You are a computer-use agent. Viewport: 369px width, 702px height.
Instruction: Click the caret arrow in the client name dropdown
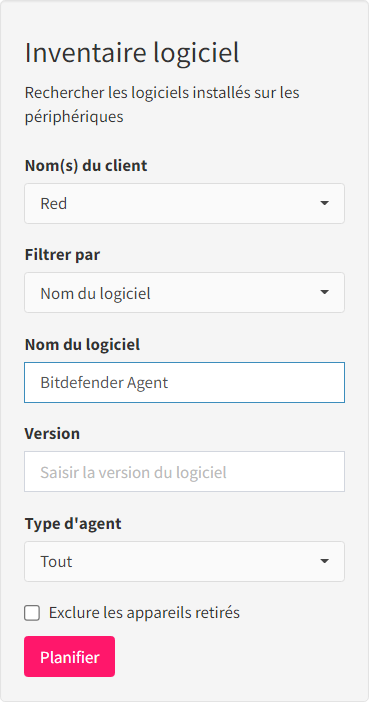click(x=325, y=204)
